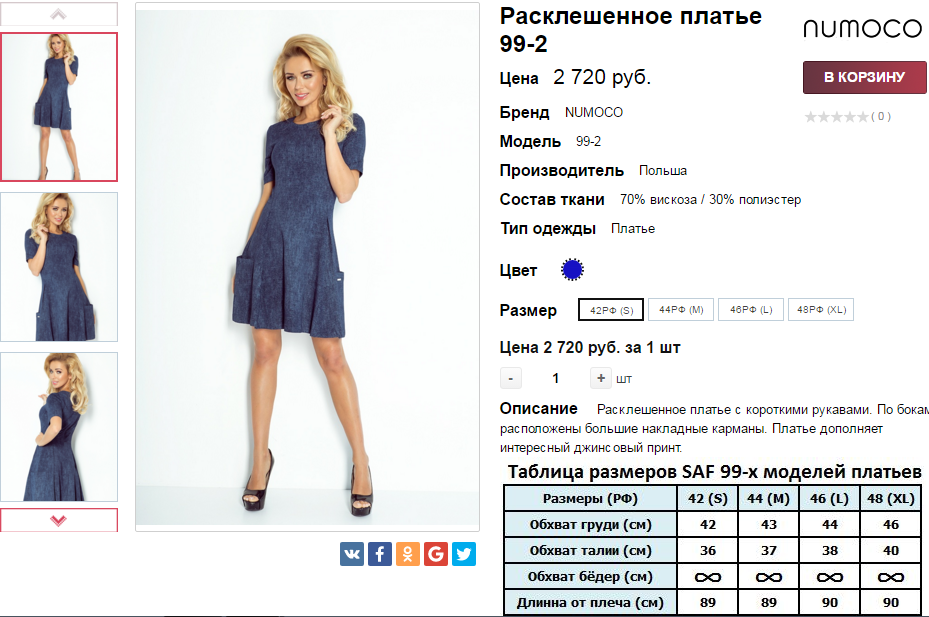Move thumbnail list down with the red chevron
The height and width of the screenshot is (617, 929).
click(x=59, y=520)
